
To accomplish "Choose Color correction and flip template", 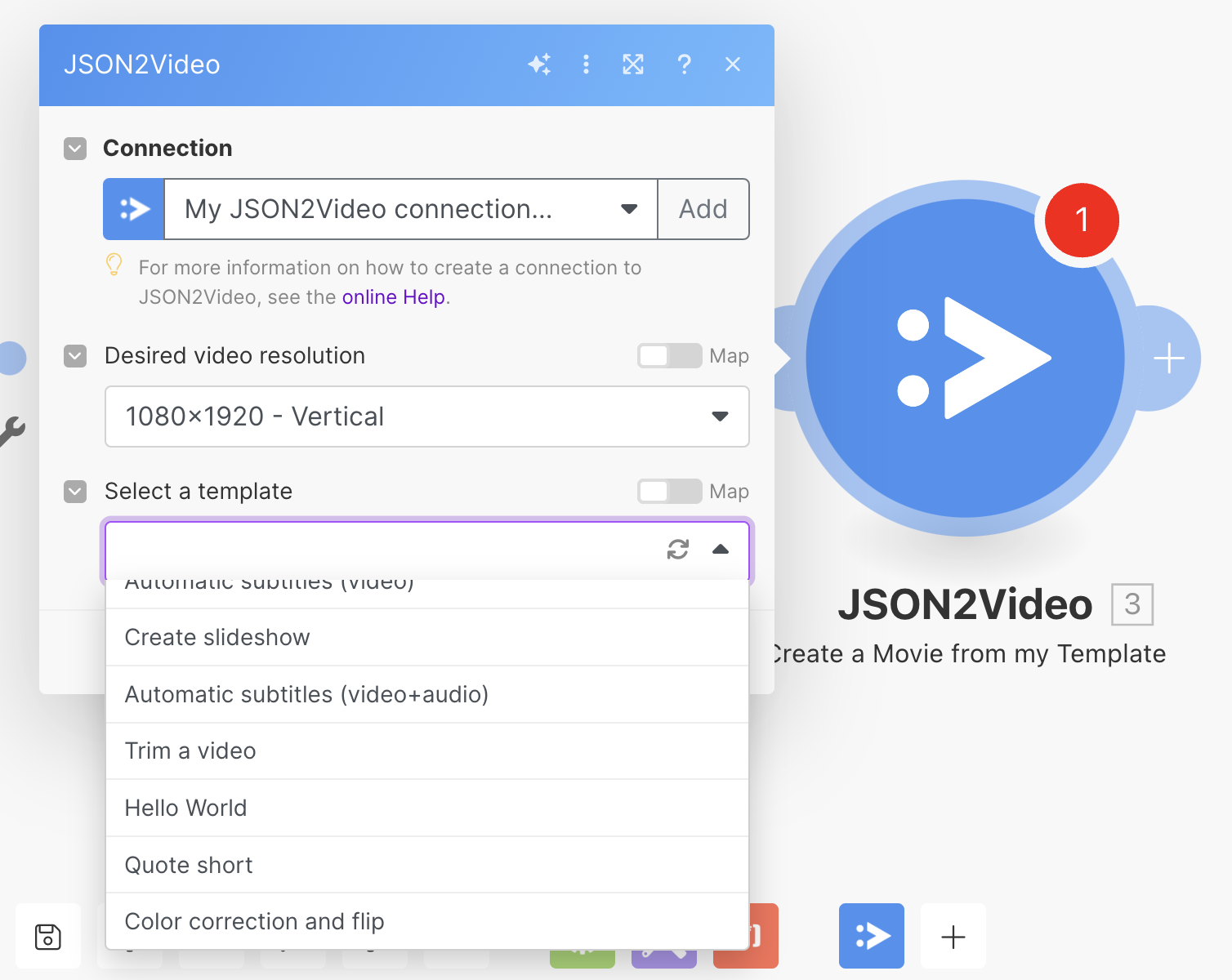I will click(x=427, y=922).
